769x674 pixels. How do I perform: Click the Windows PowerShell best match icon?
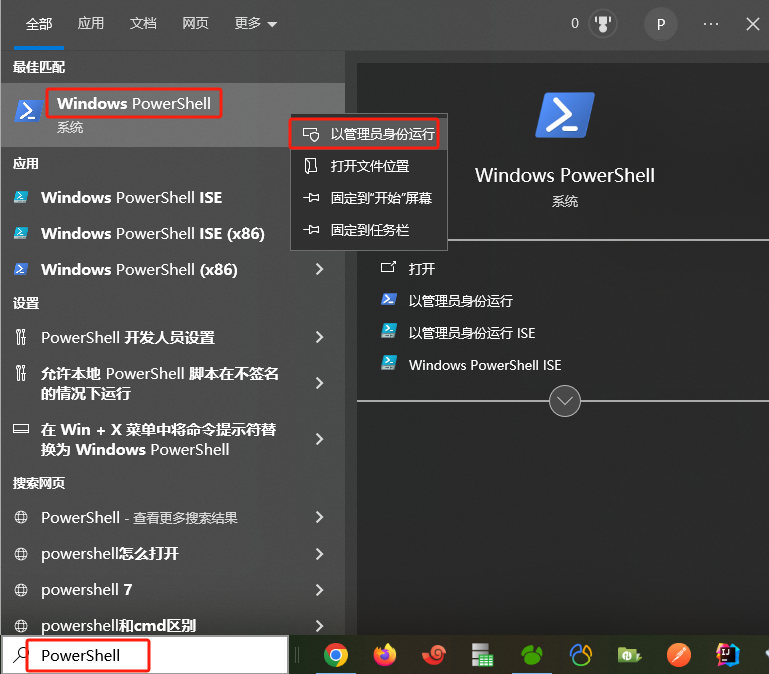pyautogui.click(x=28, y=111)
